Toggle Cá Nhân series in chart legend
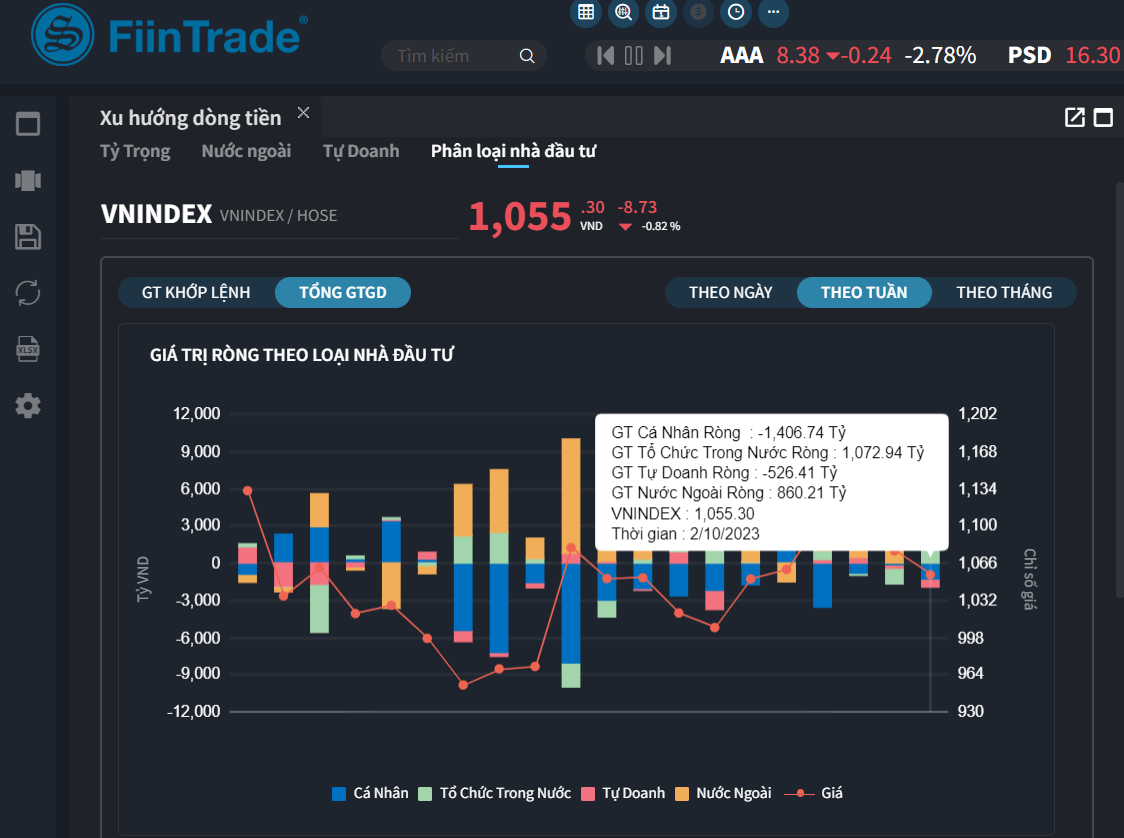This screenshot has height=838, width=1124. pos(371,793)
